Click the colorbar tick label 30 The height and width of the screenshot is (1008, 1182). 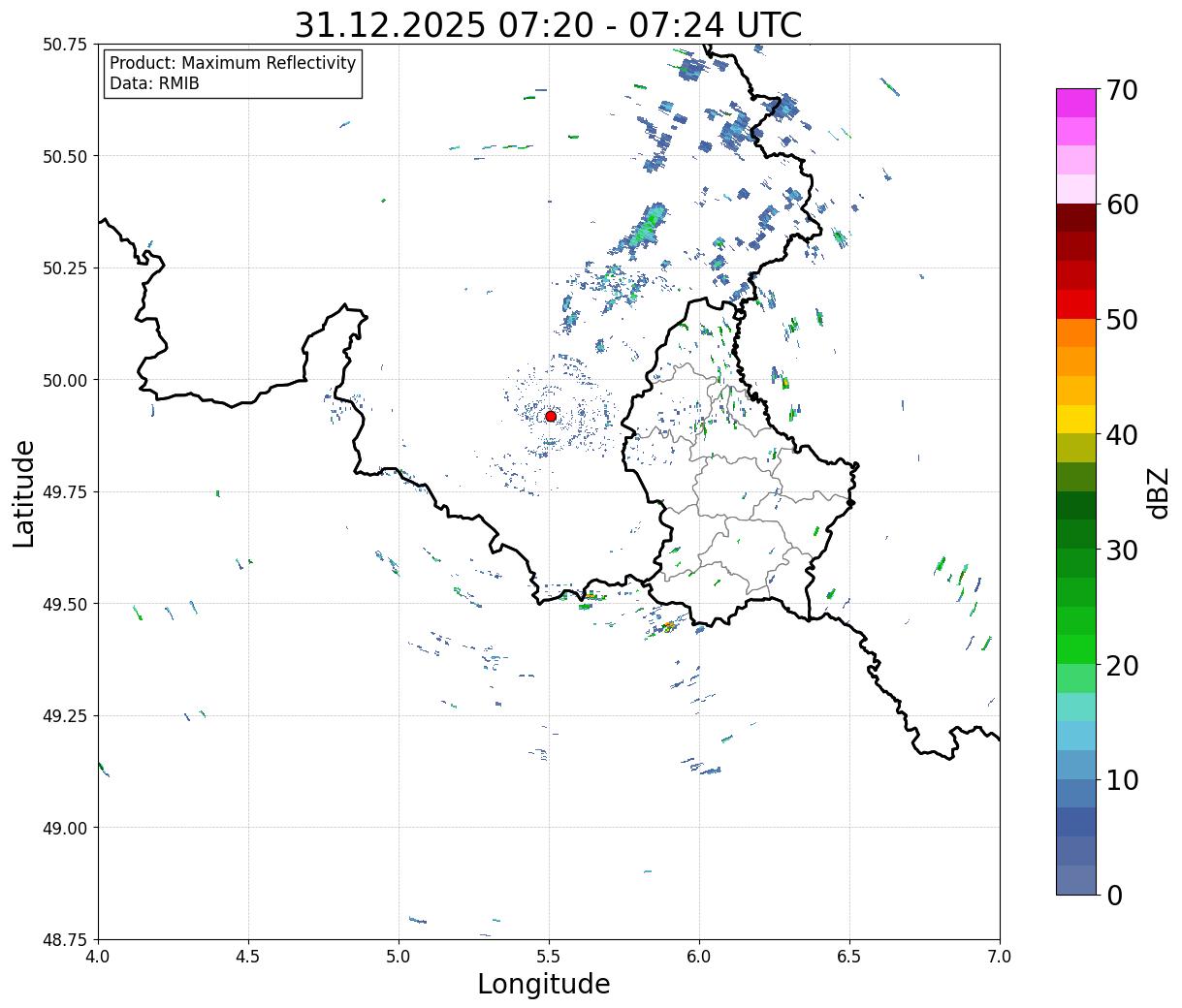1122,550
